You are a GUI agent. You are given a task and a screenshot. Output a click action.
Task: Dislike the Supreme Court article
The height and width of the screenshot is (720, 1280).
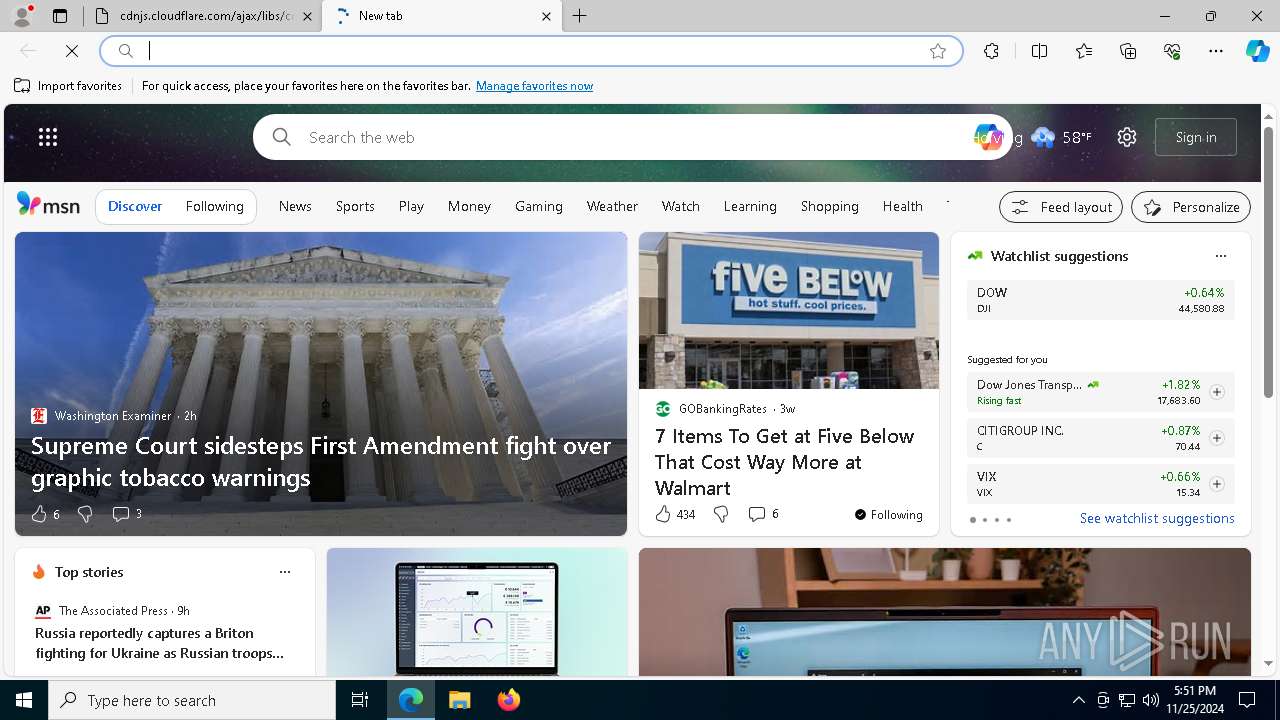click(x=85, y=514)
